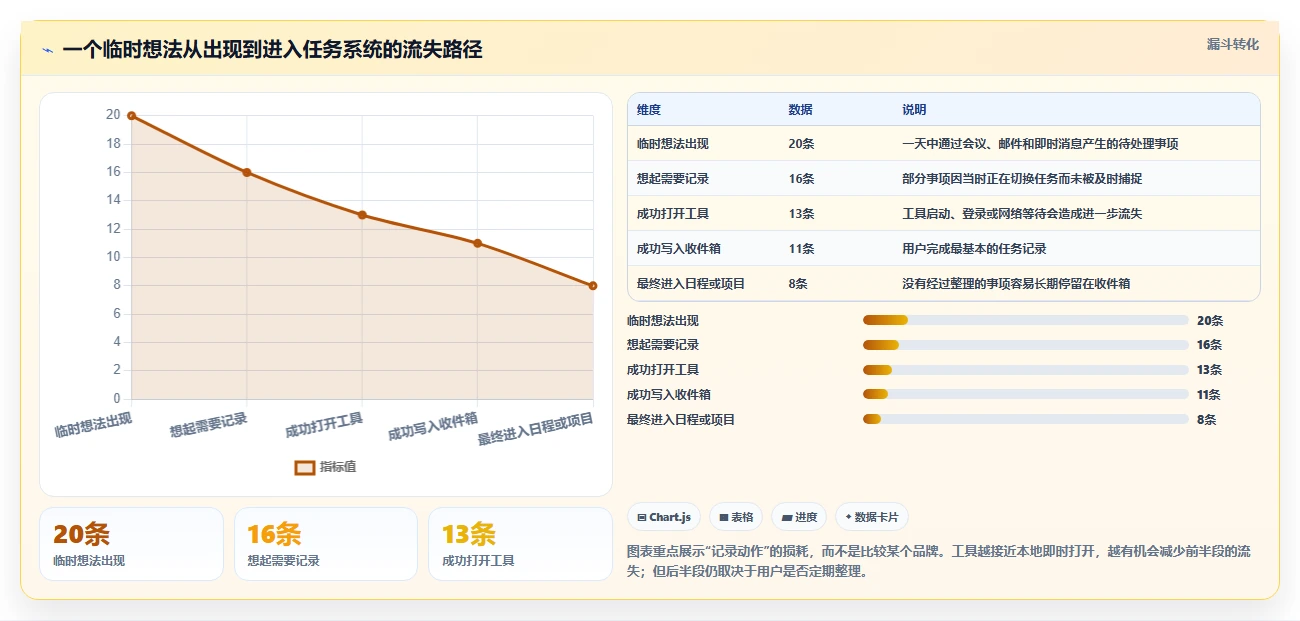Click the description starting 没有经过整理的事项
This screenshot has width=1300, height=621.
click(x=1016, y=284)
